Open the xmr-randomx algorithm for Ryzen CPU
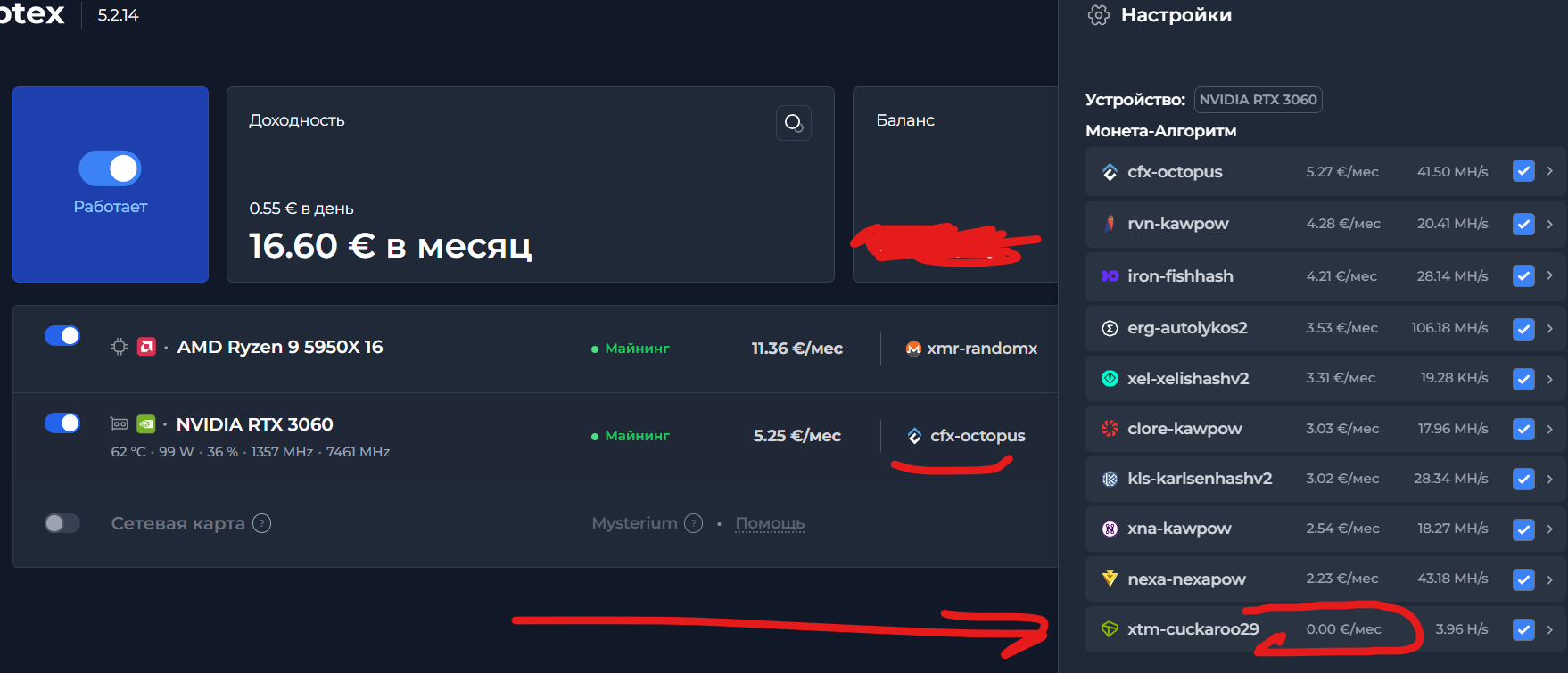 (x=971, y=349)
